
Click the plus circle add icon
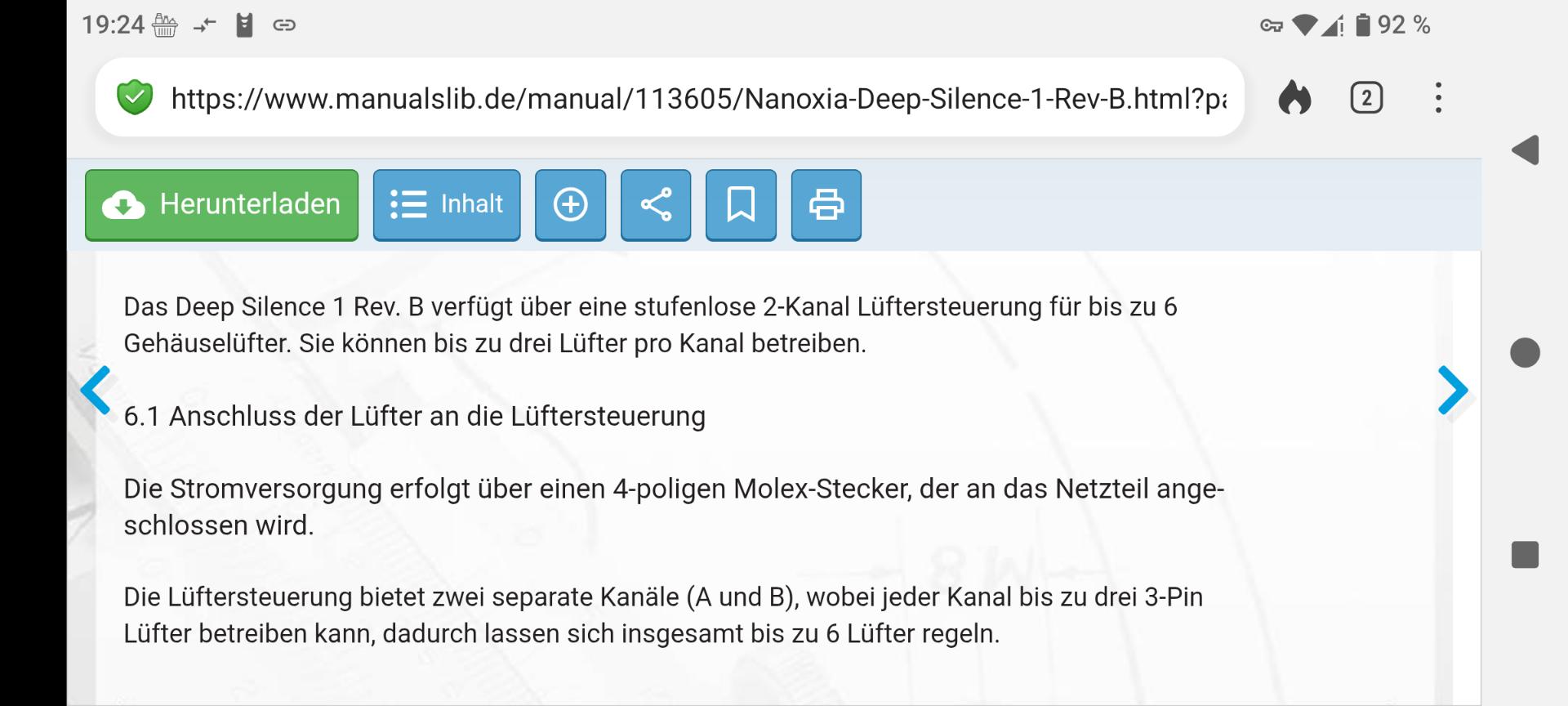coord(570,205)
